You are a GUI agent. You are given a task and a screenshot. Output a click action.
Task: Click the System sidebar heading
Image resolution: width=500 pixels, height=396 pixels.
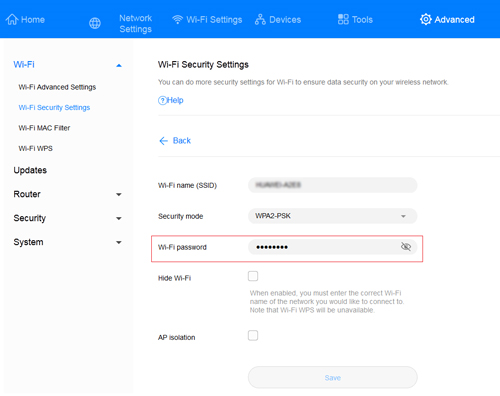click(28, 242)
